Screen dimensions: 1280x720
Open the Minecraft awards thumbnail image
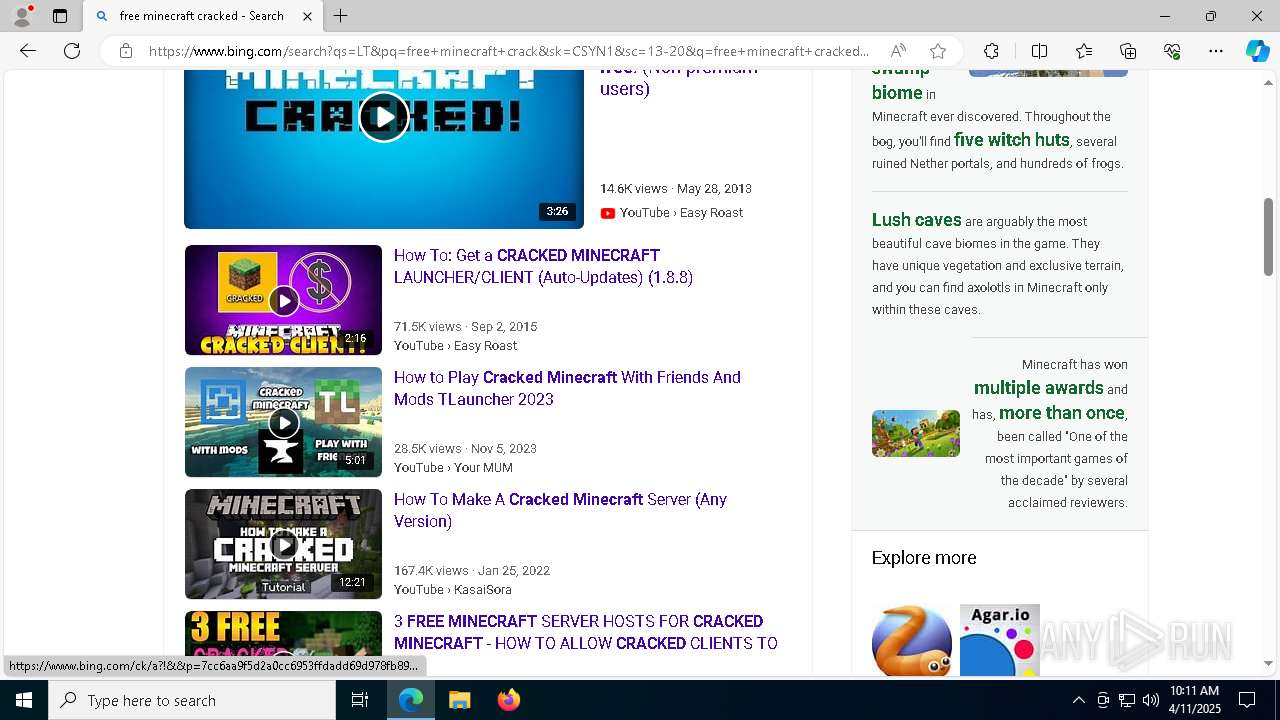[915, 433]
